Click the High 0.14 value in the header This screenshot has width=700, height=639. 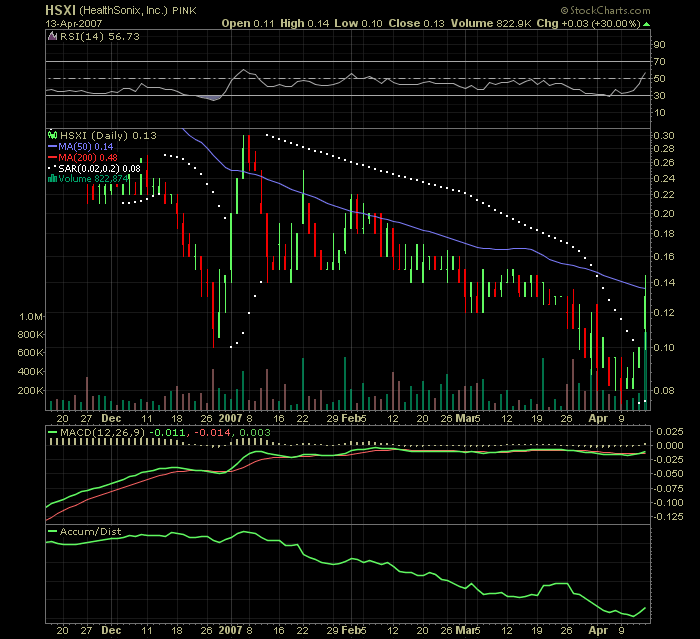point(304,24)
